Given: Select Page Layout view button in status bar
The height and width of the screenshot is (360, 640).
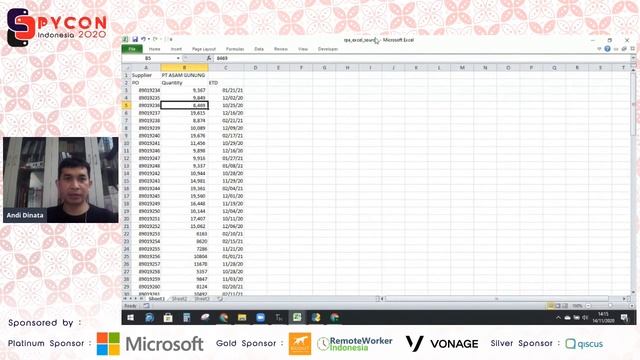Looking at the screenshot, I should pos(558,306).
